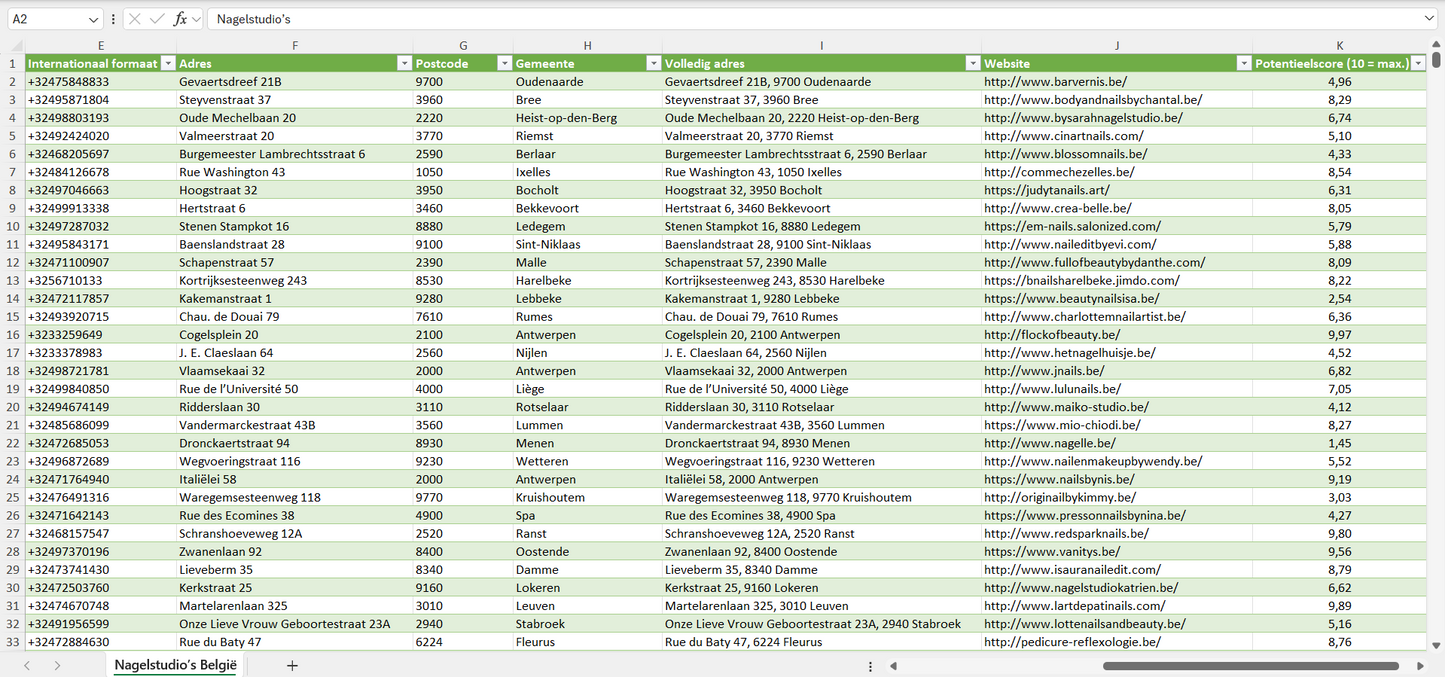Click the previous sheet navigation arrow

pos(27,665)
